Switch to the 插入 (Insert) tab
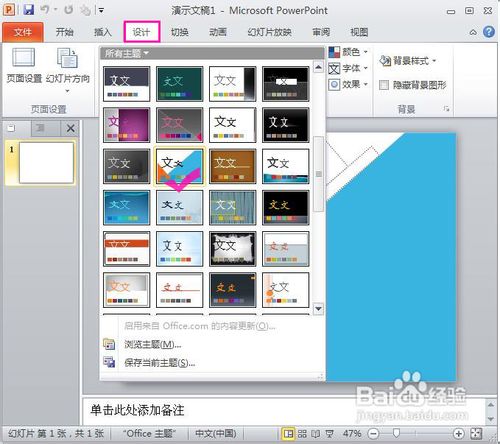The width and height of the screenshot is (500, 444). 102,32
